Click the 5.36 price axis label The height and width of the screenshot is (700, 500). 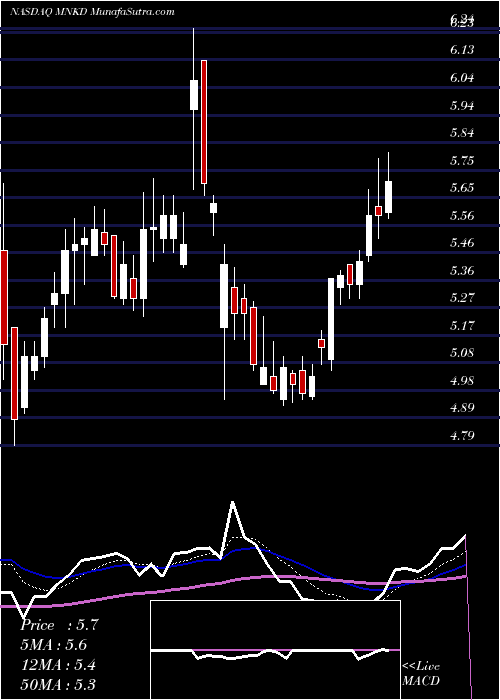(462, 271)
